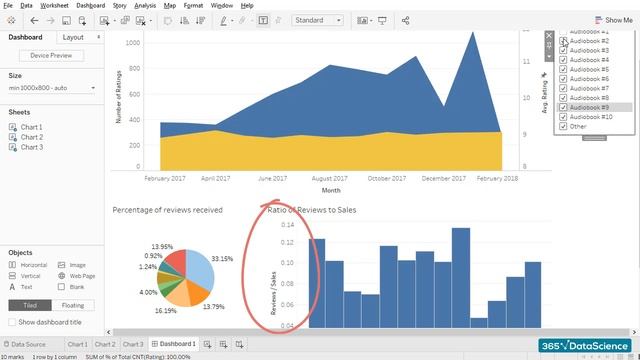Select the Vertical container object

tap(24, 276)
